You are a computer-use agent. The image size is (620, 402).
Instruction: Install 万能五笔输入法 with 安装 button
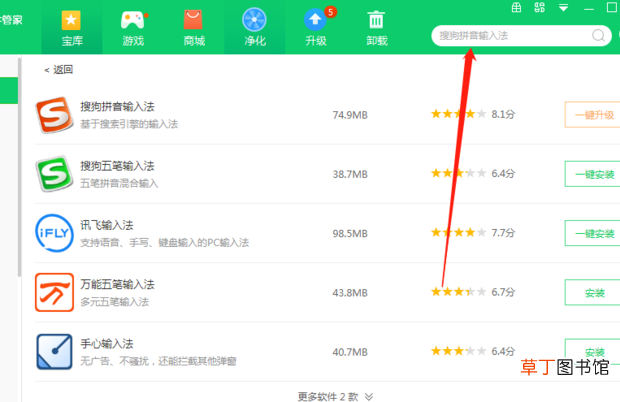tap(594, 293)
